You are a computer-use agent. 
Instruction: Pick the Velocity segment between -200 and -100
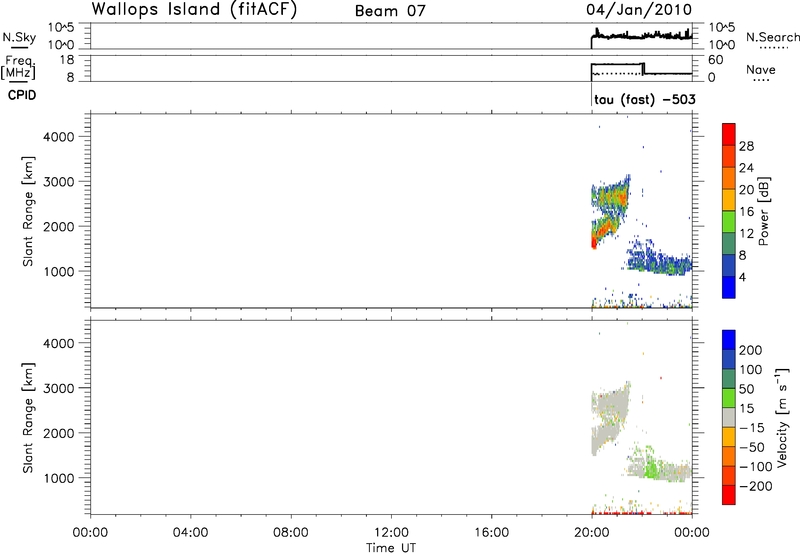[729, 475]
